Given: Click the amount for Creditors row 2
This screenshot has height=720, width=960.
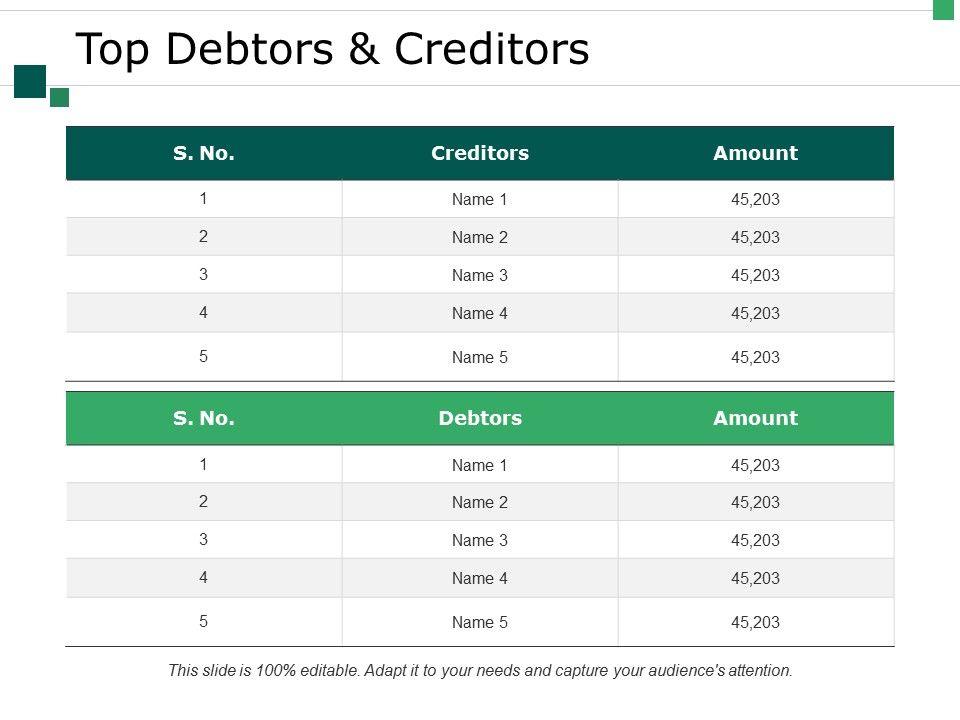Looking at the screenshot, I should (755, 237).
